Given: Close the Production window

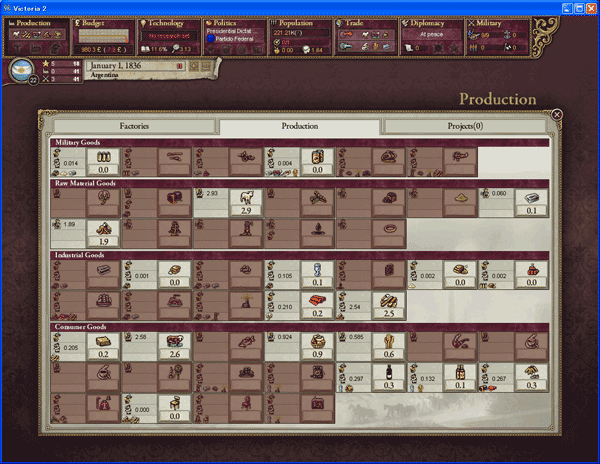Looking at the screenshot, I should click(557, 115).
